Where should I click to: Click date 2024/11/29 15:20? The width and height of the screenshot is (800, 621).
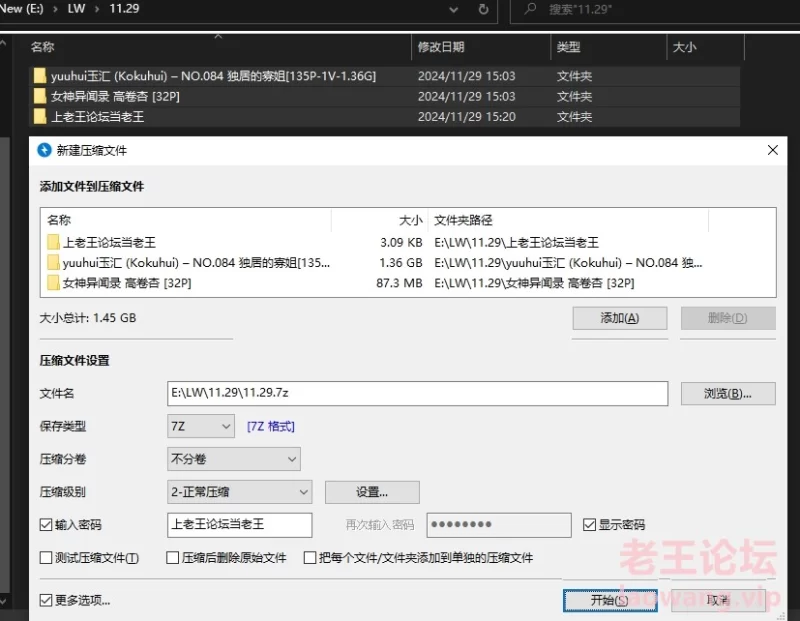pyautogui.click(x=466, y=116)
